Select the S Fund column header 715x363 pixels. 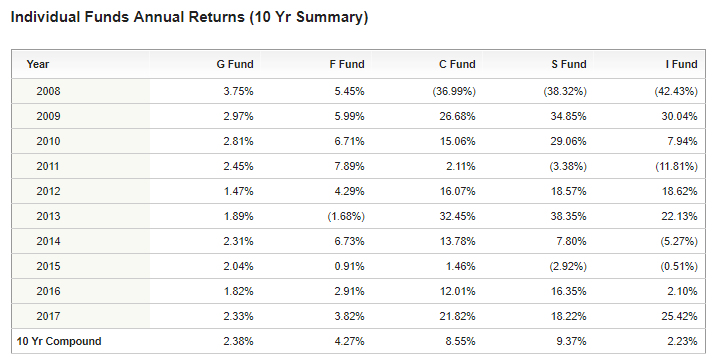click(x=569, y=64)
